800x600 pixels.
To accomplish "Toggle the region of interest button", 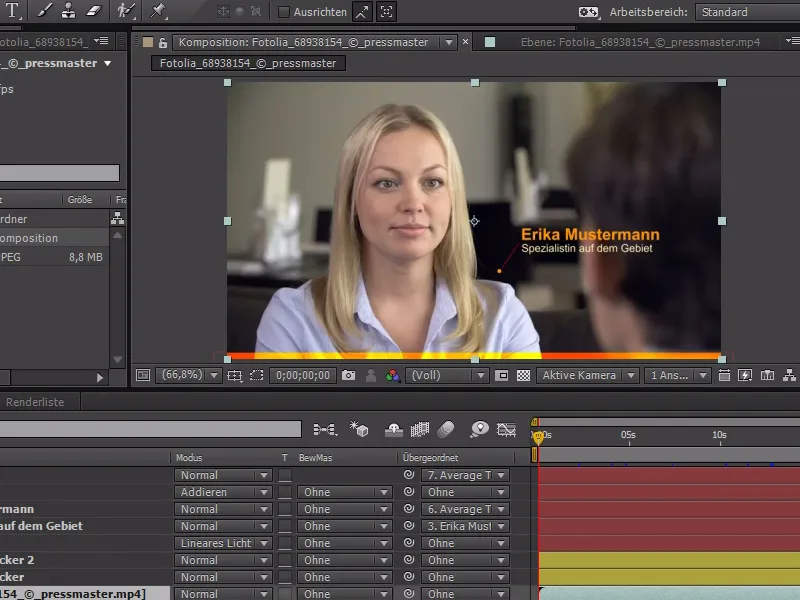I will pyautogui.click(x=502, y=376).
